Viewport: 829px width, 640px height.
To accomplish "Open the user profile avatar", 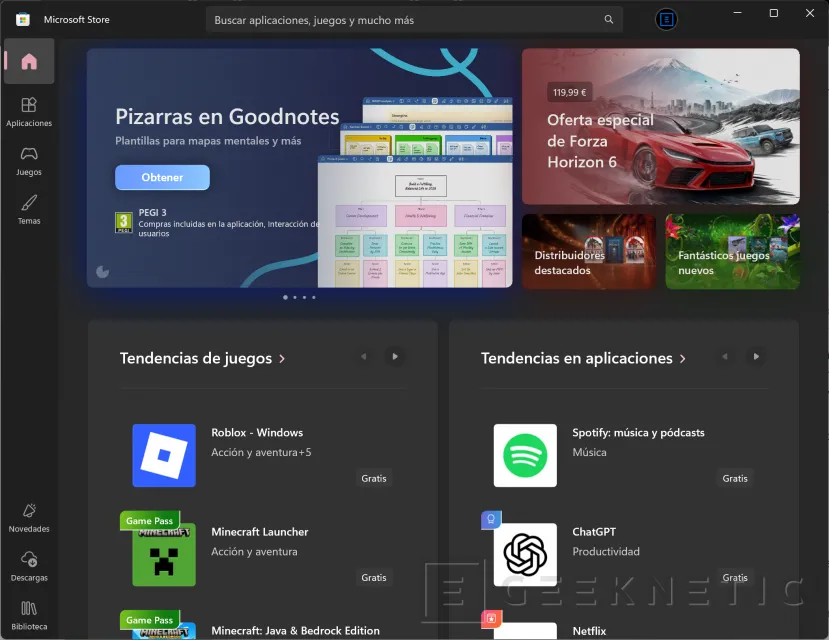I will (666, 20).
